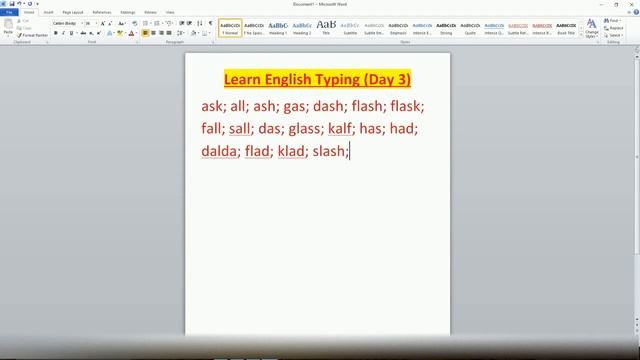Apply the No Spacing style

(x=254, y=28)
